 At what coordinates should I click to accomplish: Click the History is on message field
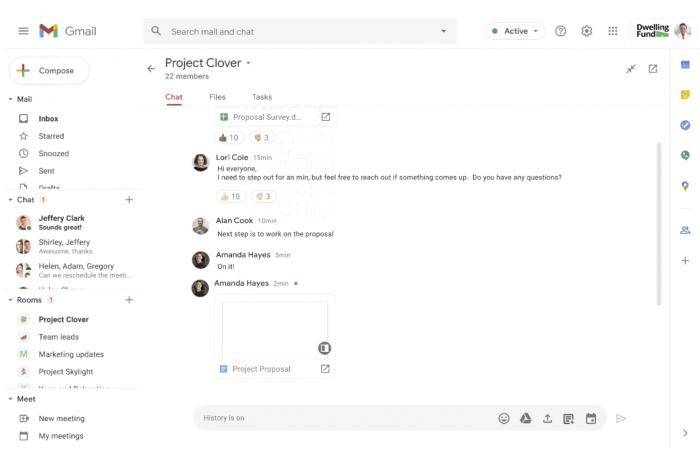click(x=346, y=418)
